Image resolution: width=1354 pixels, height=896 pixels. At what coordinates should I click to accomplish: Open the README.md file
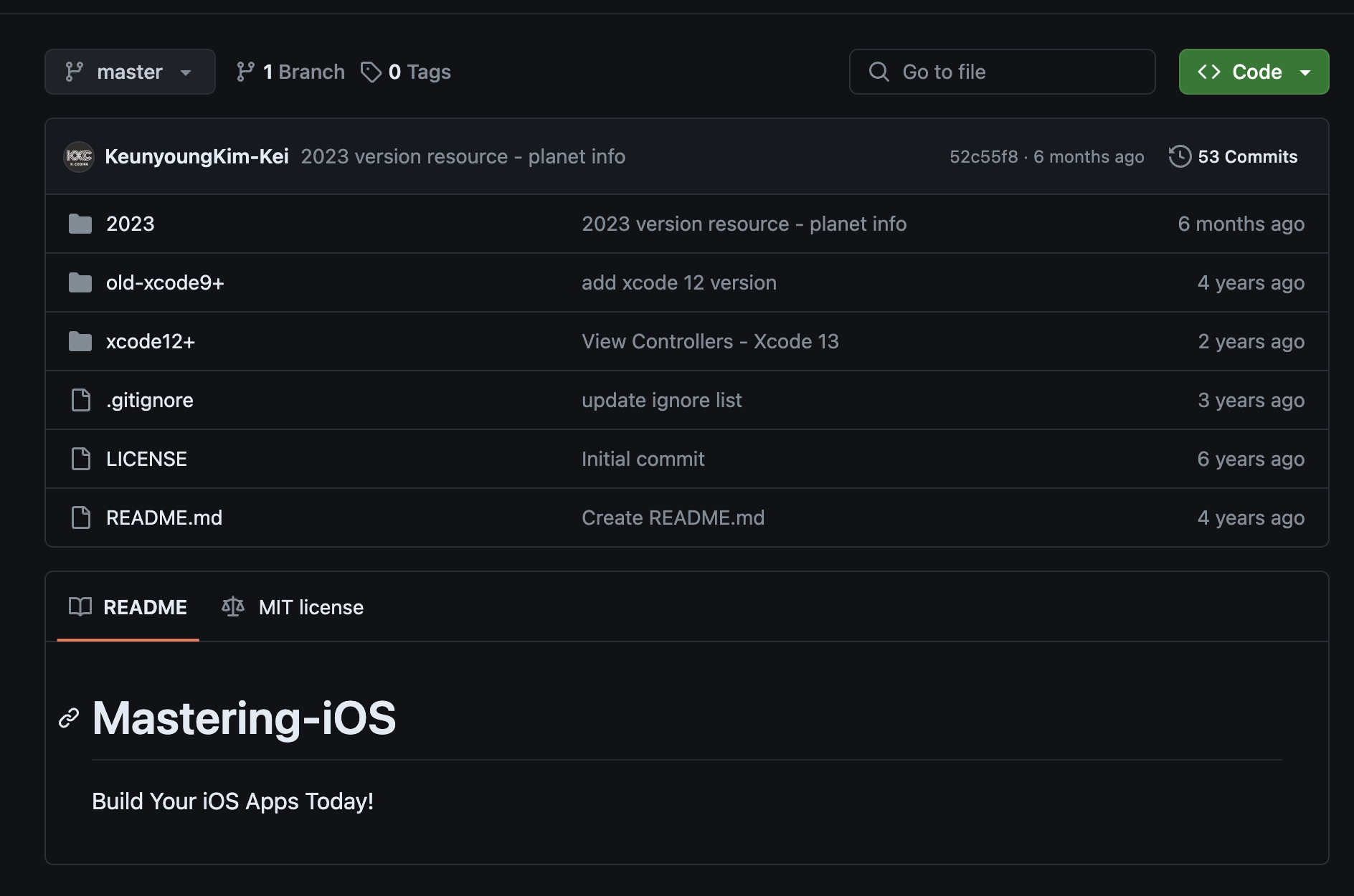164,518
